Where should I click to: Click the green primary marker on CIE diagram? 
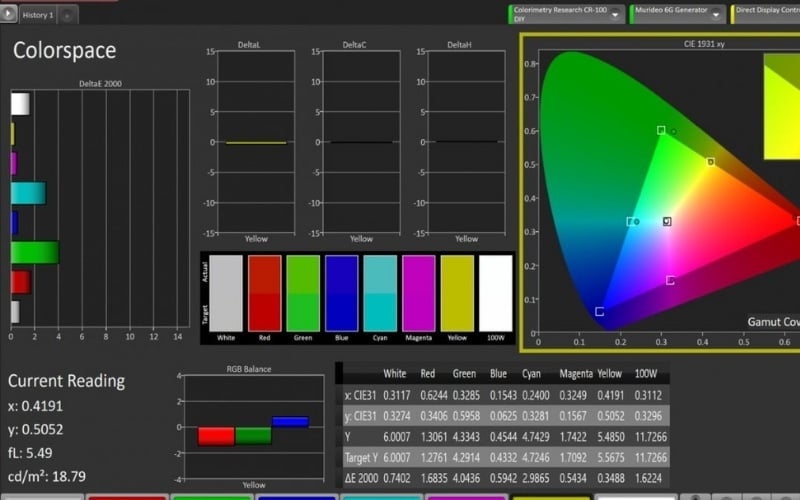661,130
